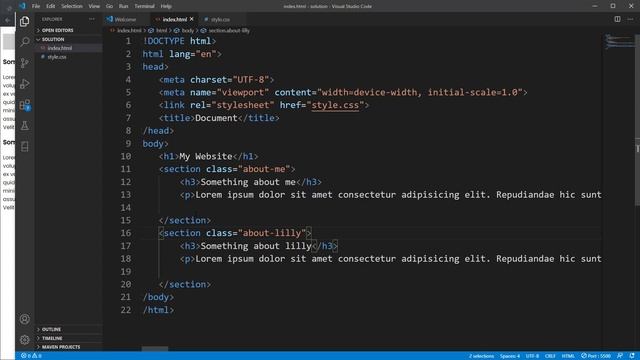Switch to the index.html tab

tap(174, 19)
